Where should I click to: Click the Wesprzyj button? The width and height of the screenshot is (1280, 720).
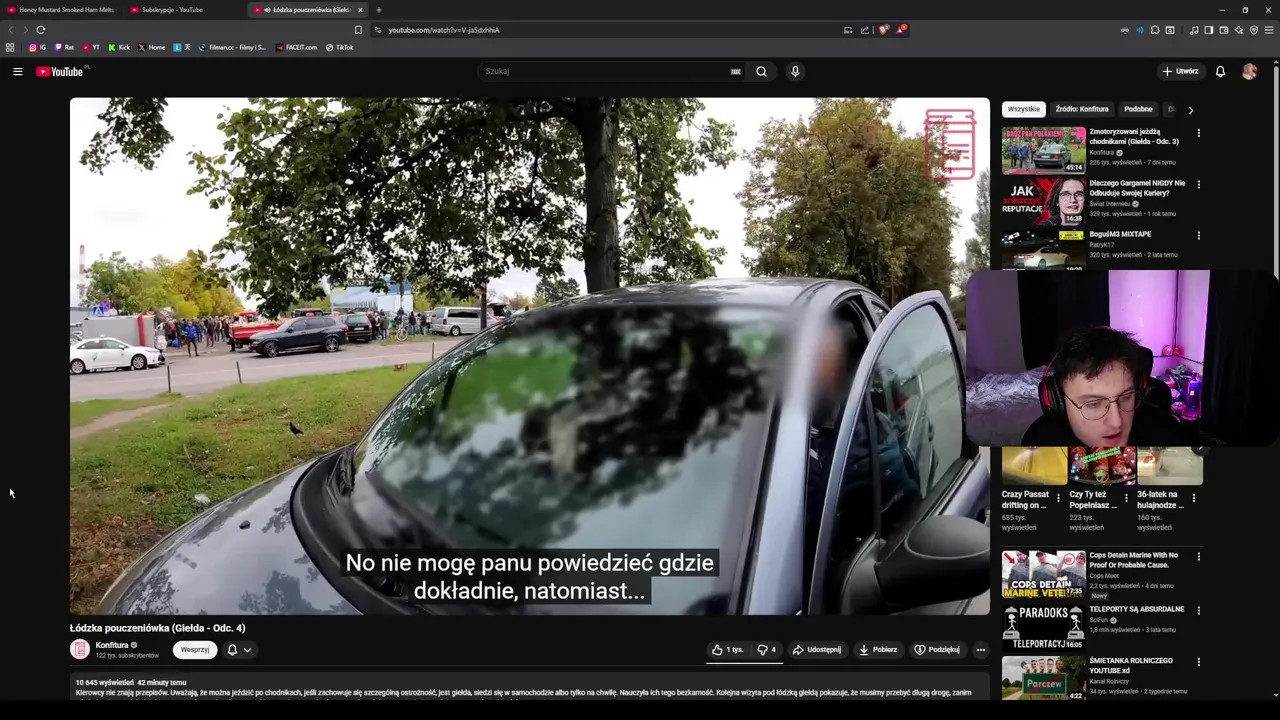(x=195, y=650)
